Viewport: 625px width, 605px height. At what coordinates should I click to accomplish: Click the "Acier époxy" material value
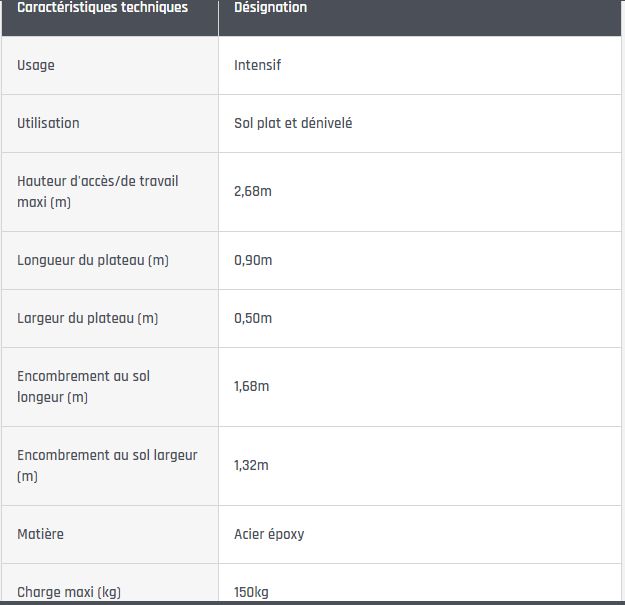pyautogui.click(x=269, y=534)
